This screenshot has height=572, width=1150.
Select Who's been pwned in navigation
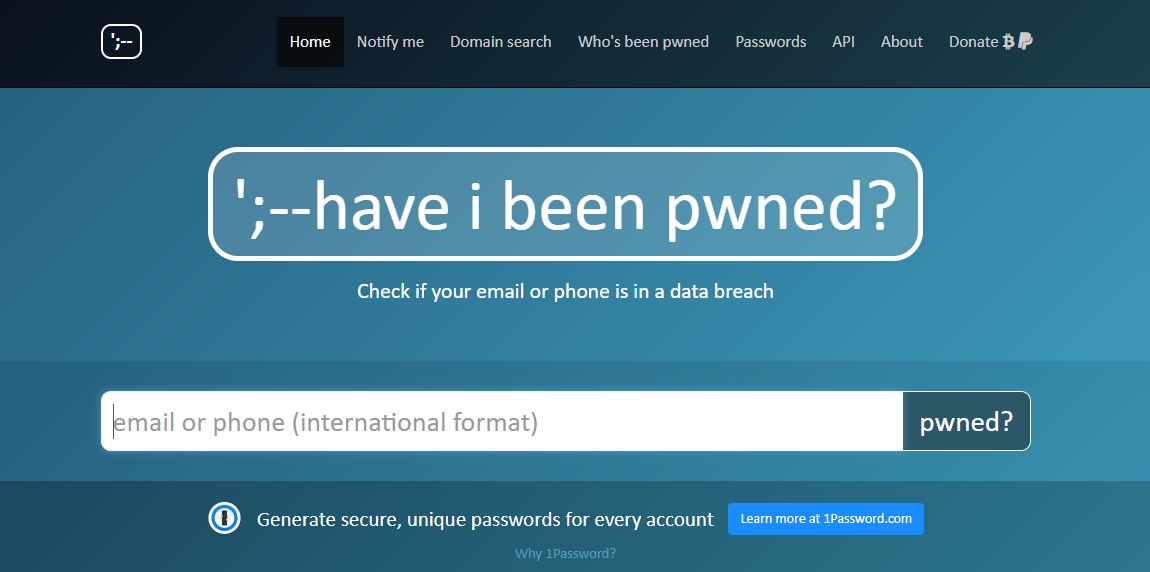643,42
